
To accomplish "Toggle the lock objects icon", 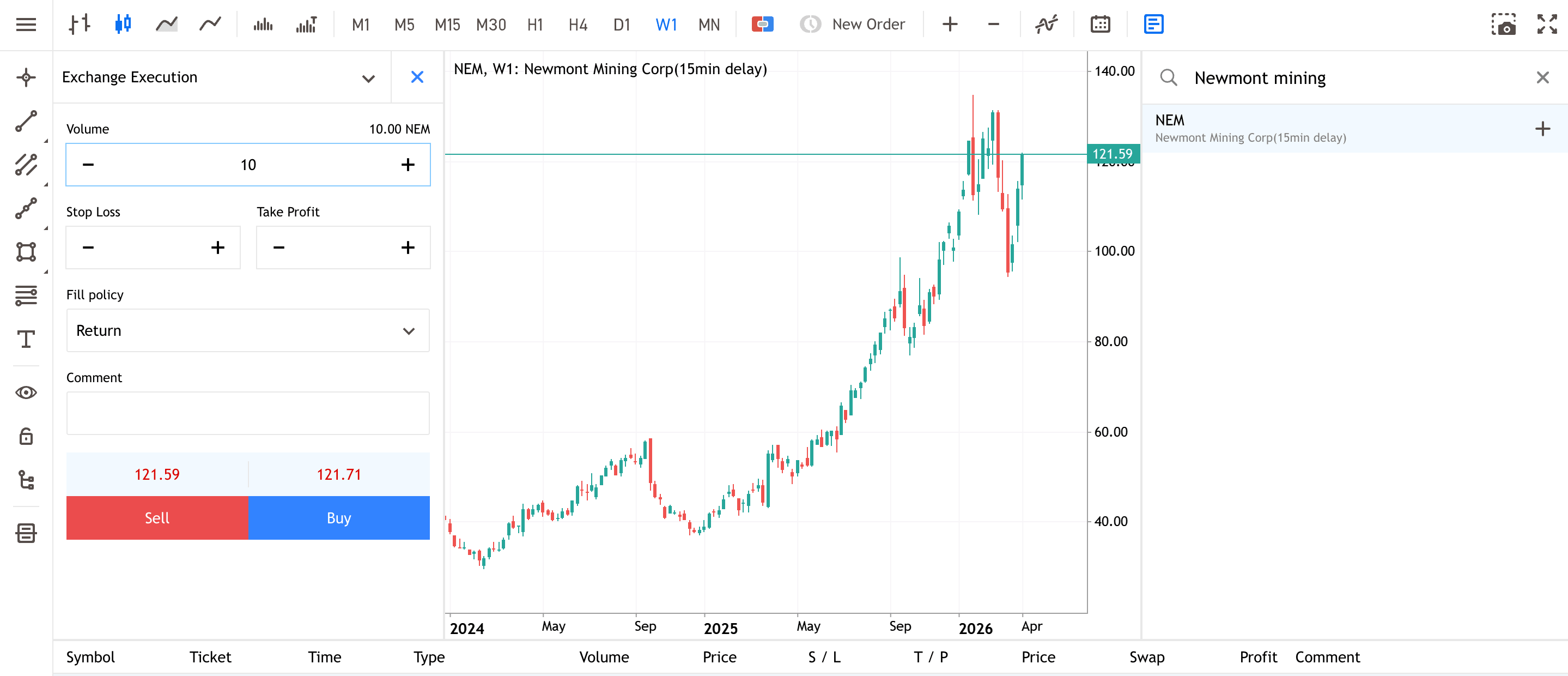I will coord(26,436).
